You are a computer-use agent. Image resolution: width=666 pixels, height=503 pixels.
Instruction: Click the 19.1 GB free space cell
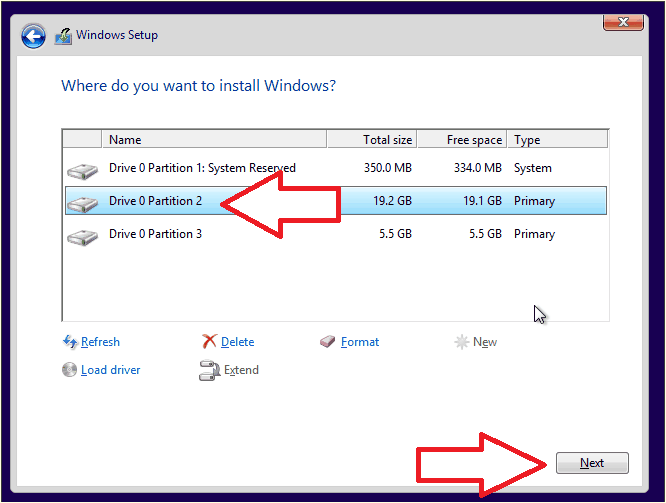click(482, 201)
